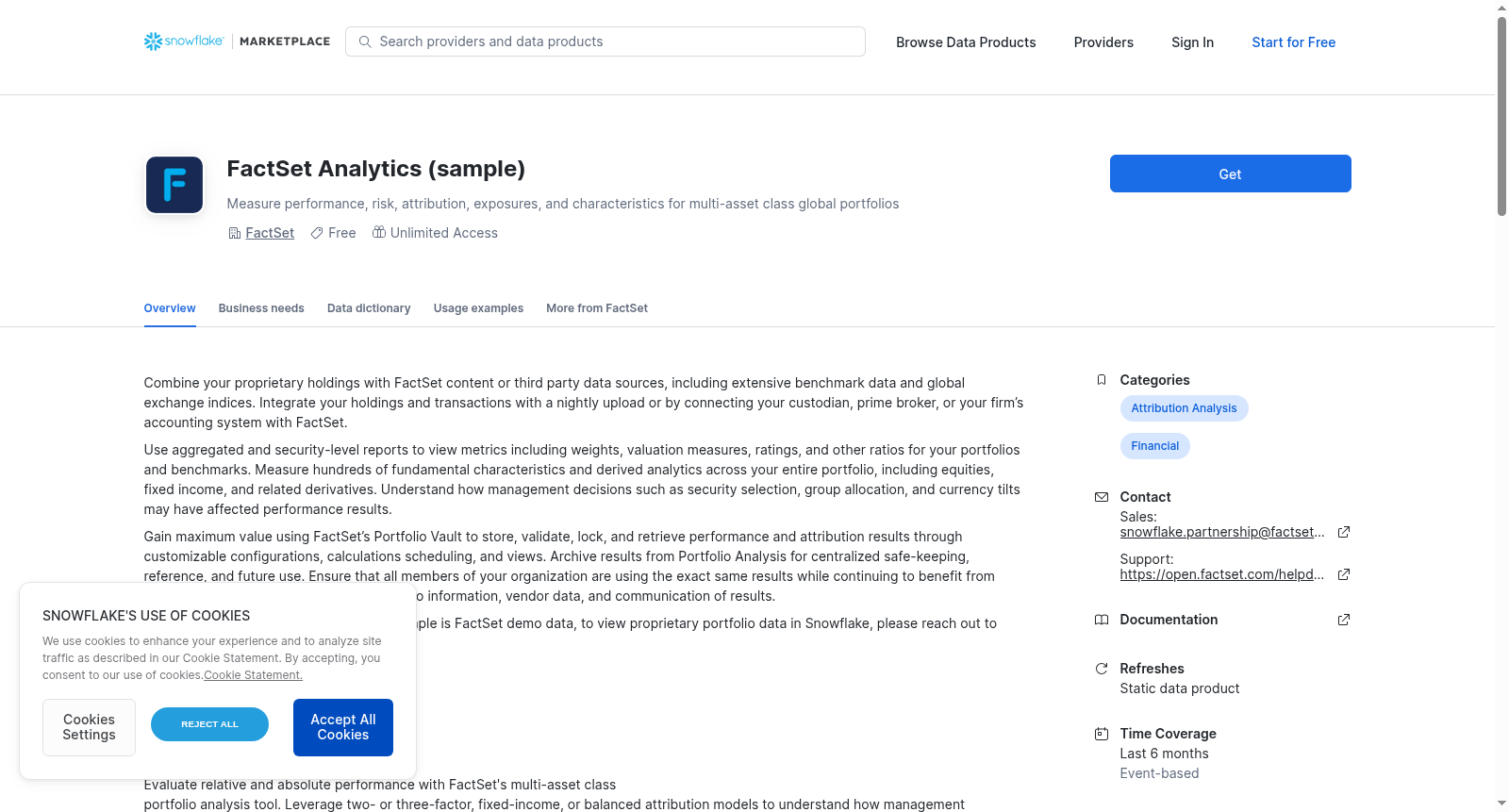
Task: Focus the search providers input field
Action: [x=605, y=41]
